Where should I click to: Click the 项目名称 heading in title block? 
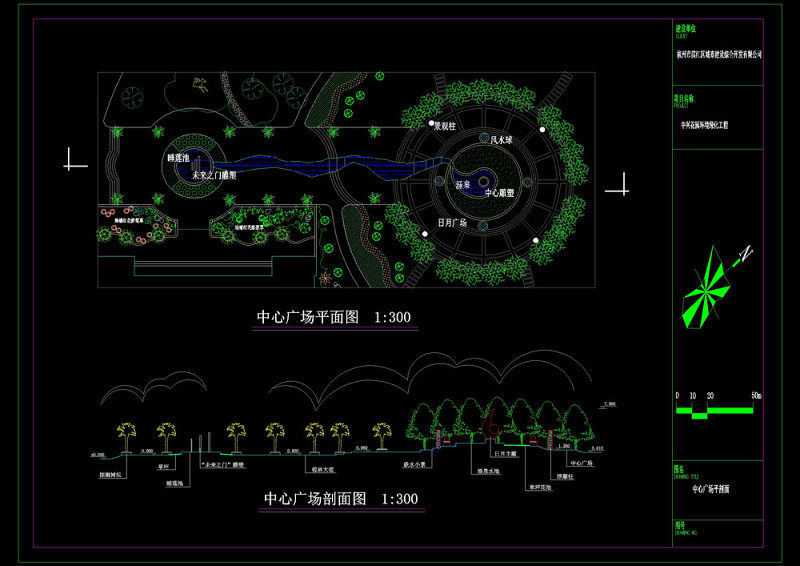[x=684, y=99]
